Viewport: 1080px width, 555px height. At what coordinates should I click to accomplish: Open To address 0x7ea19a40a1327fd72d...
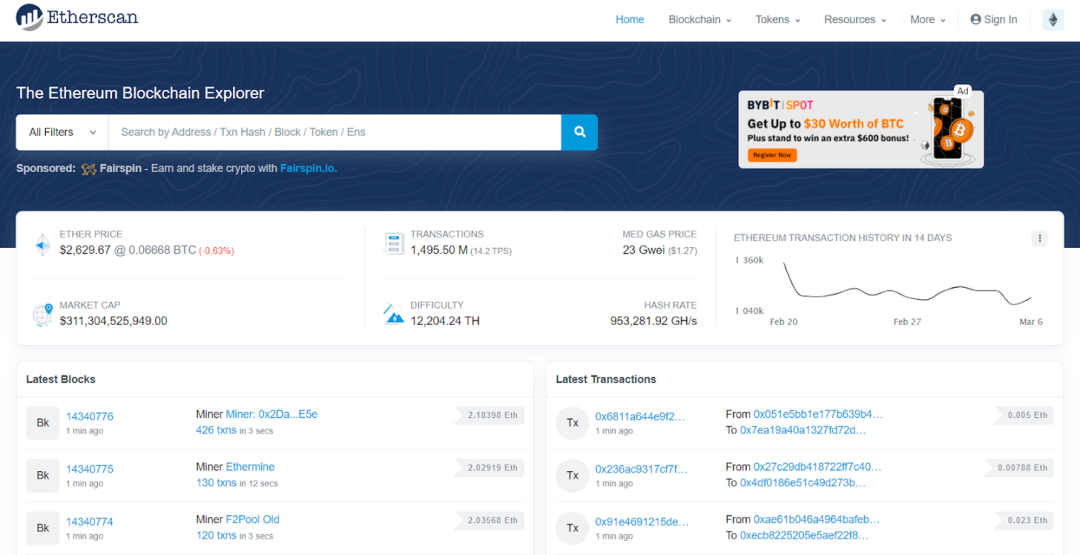coord(803,430)
